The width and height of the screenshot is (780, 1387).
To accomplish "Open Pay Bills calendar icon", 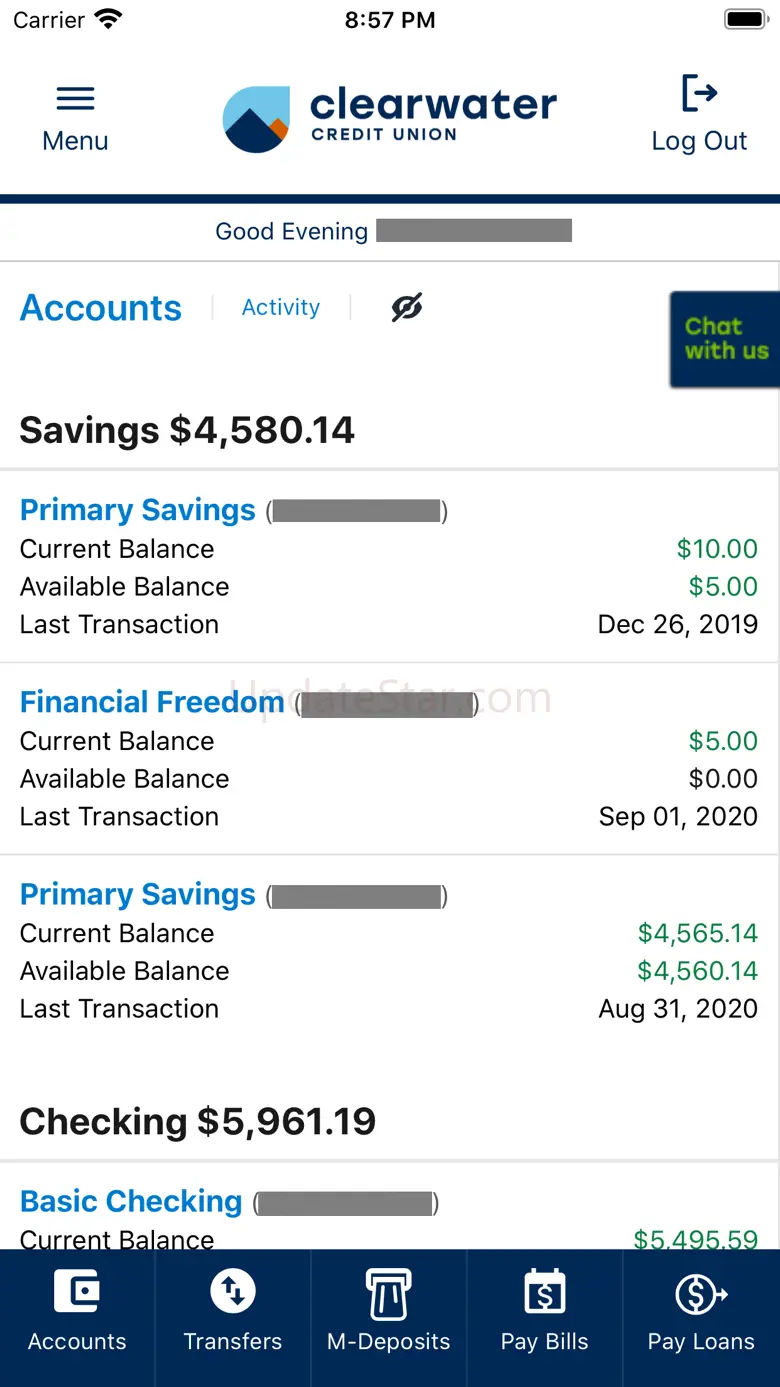I will coord(545,1293).
